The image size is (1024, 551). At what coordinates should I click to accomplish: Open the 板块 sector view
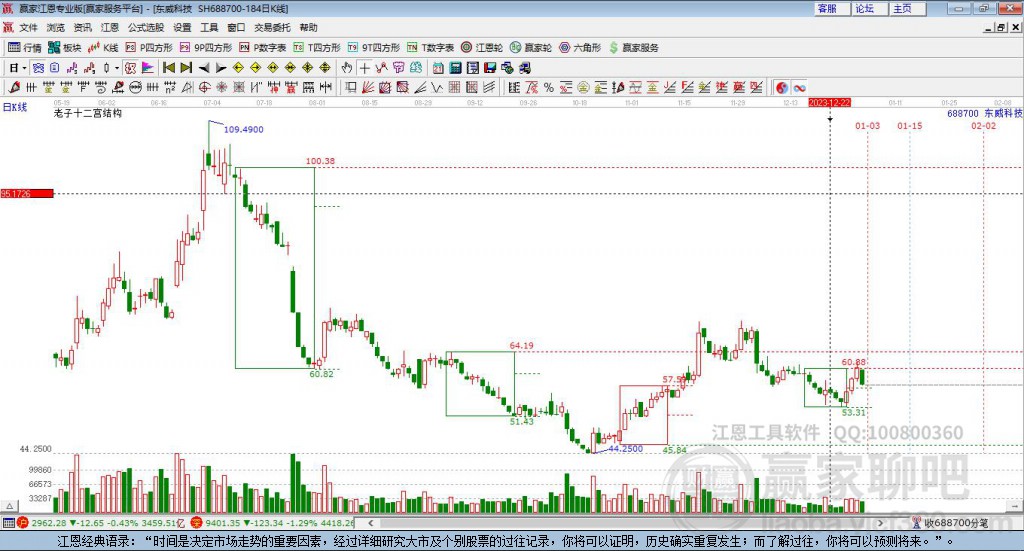click(65, 48)
